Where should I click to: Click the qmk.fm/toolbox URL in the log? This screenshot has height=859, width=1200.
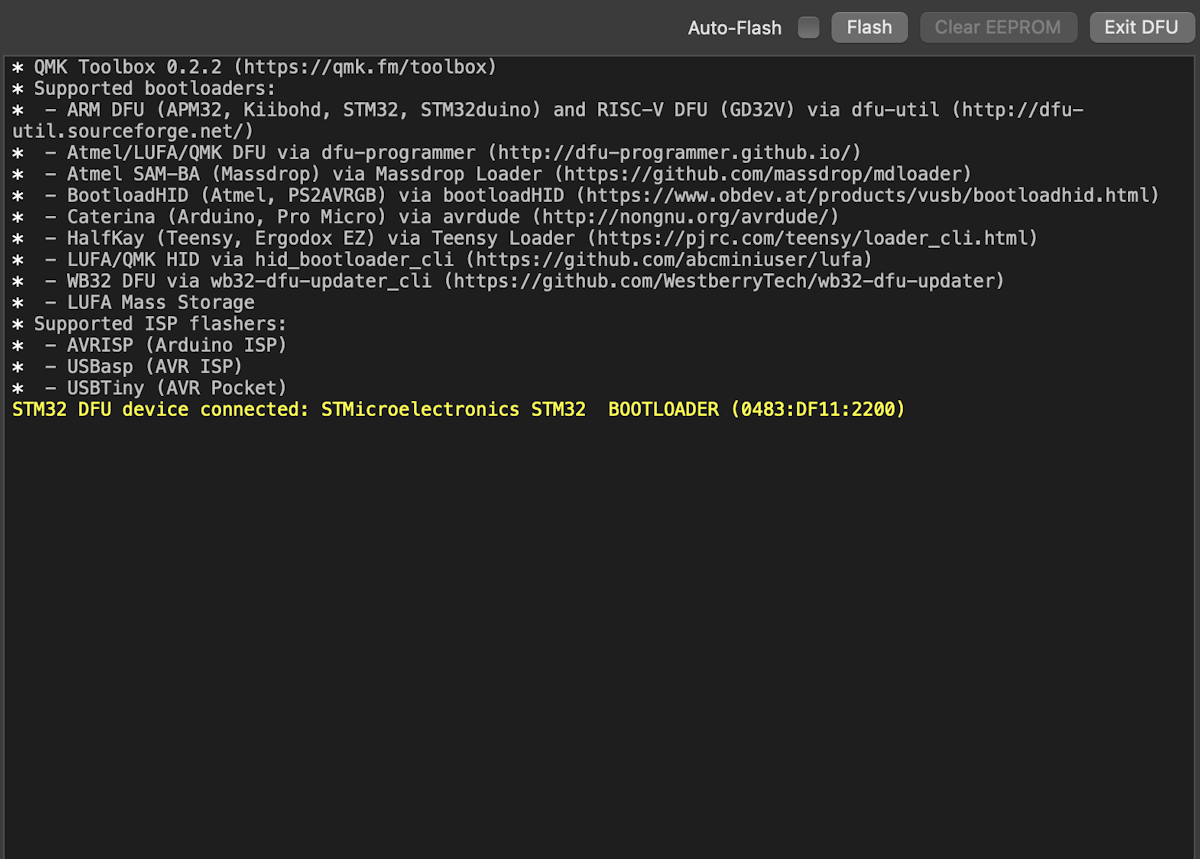pyautogui.click(x=370, y=67)
